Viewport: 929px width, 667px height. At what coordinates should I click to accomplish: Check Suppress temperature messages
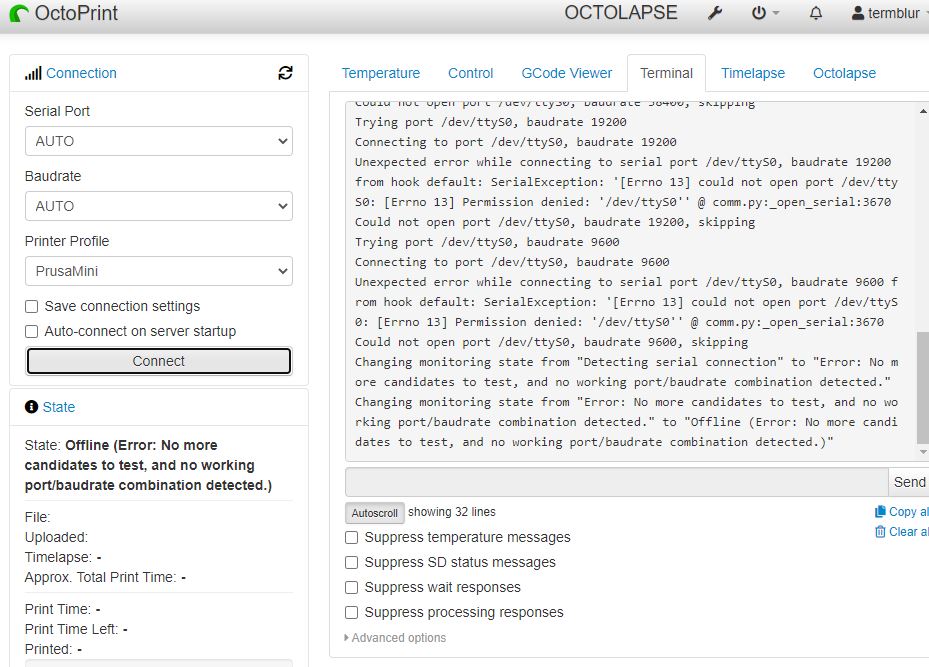351,537
